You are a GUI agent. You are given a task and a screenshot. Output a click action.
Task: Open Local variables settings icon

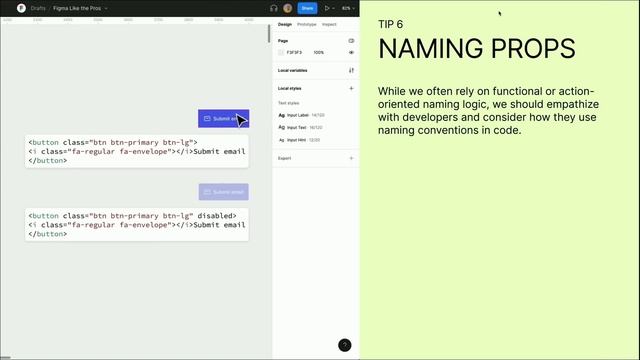(x=351, y=71)
